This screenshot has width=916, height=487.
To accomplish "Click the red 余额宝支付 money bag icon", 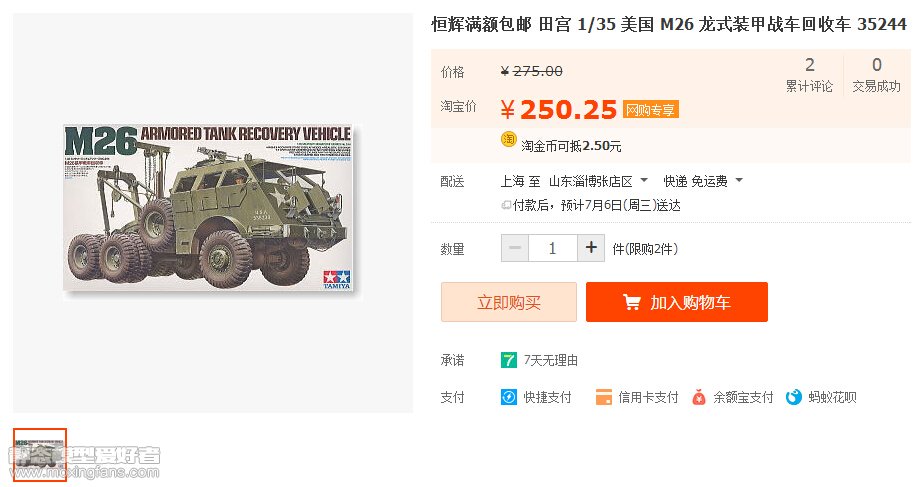I will [699, 397].
